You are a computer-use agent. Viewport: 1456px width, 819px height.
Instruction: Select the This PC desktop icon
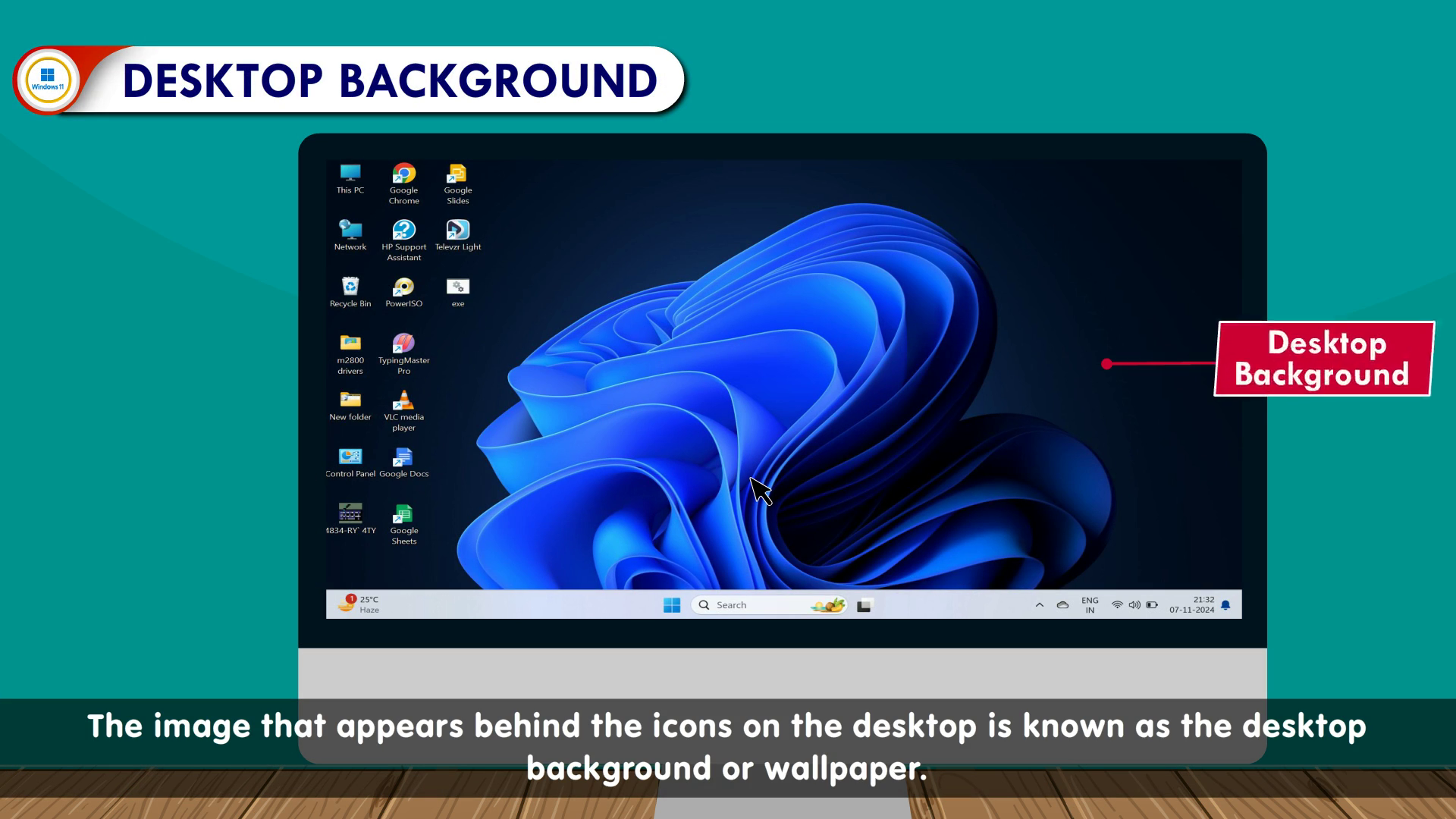coord(350,174)
